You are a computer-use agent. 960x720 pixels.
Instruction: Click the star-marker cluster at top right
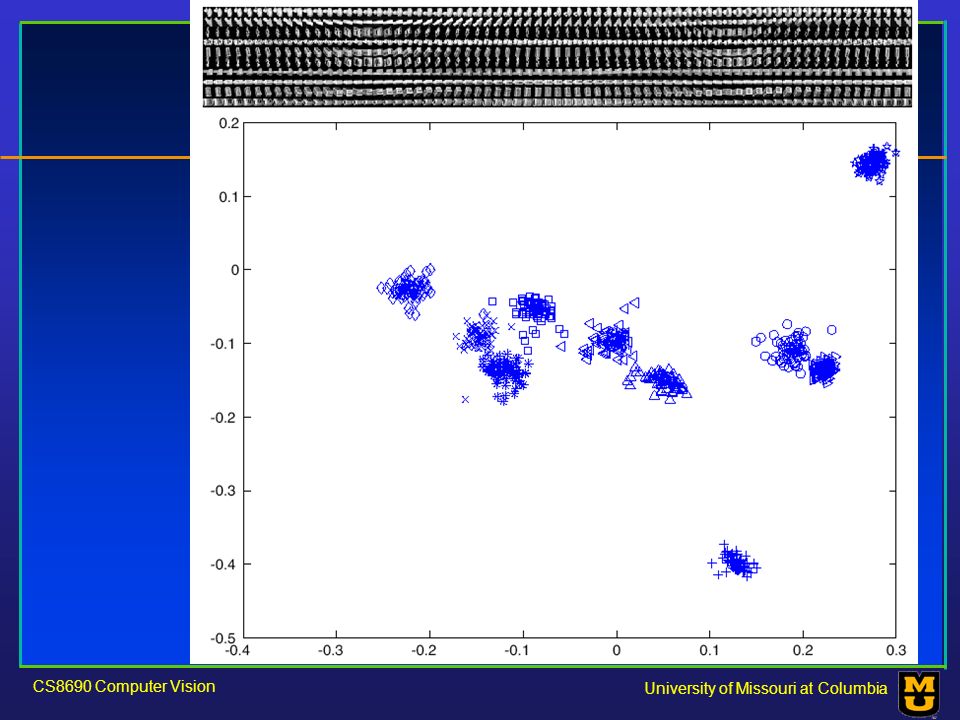pos(874,163)
